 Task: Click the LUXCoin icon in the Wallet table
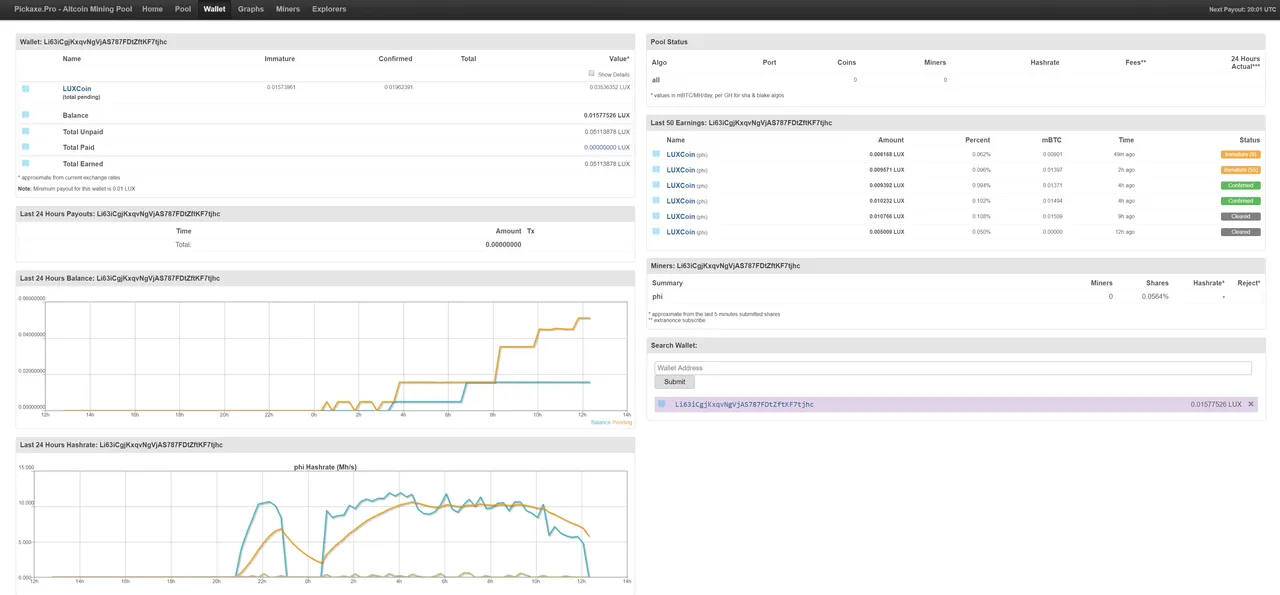(x=26, y=89)
